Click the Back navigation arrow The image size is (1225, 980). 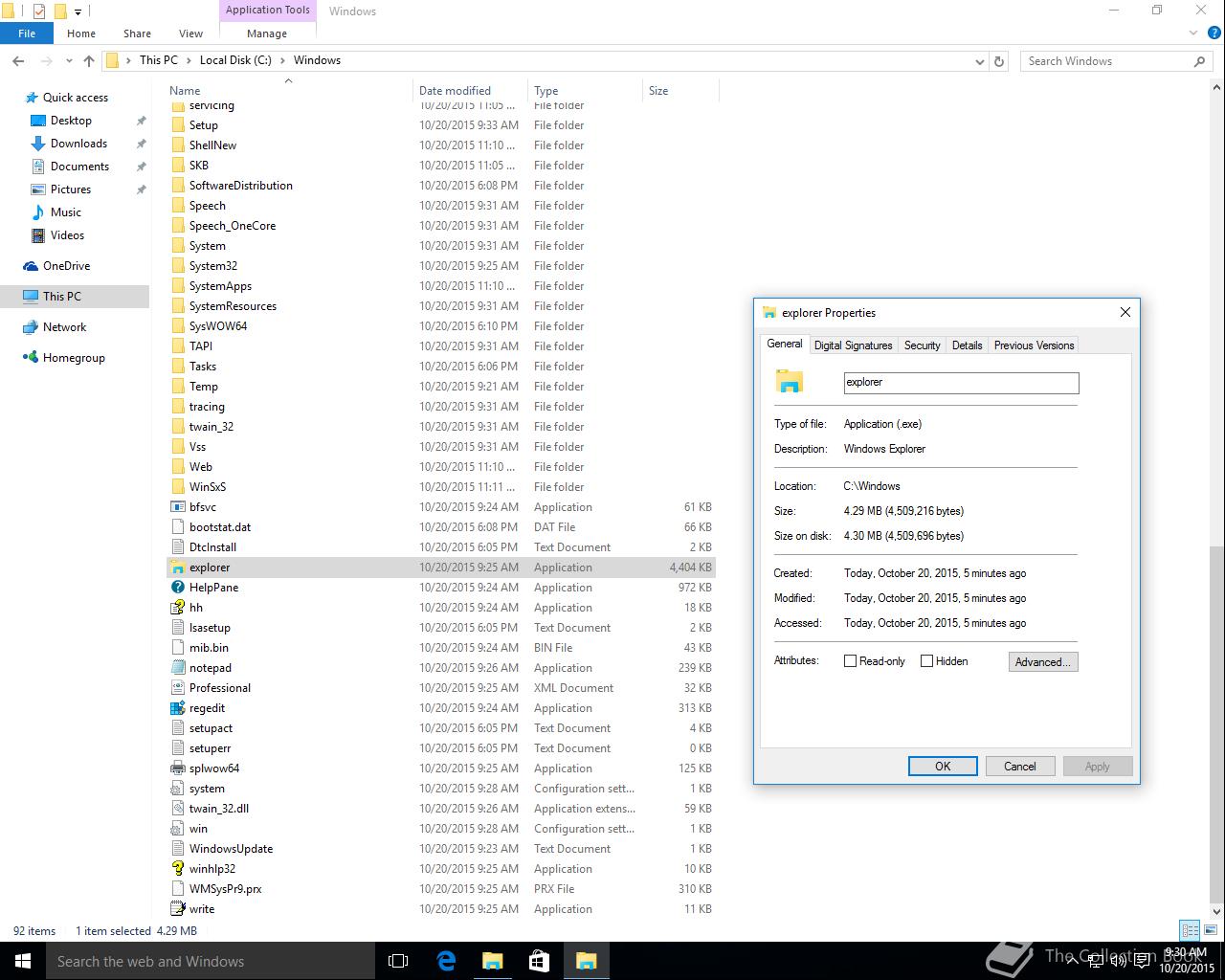coord(18,60)
